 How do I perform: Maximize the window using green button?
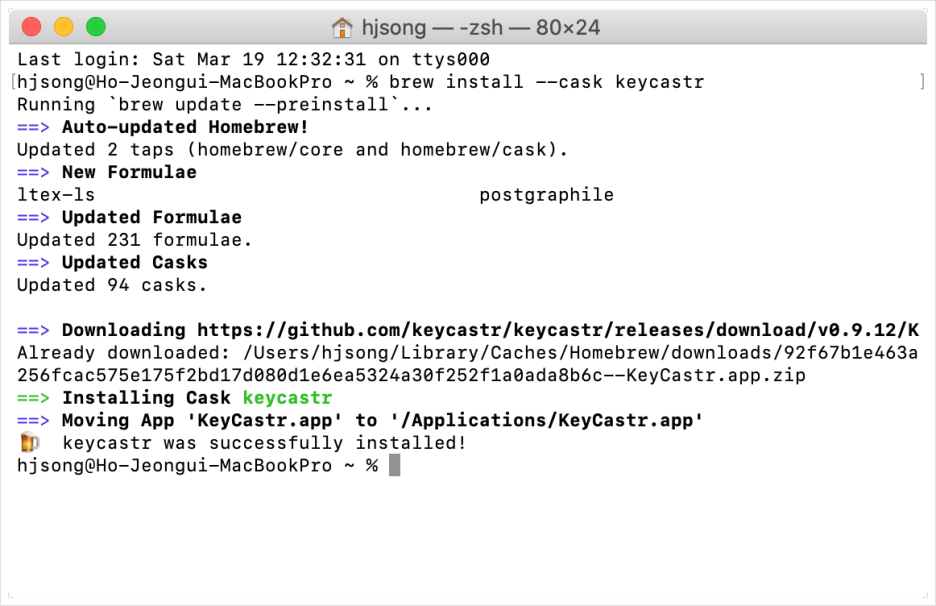(96, 27)
